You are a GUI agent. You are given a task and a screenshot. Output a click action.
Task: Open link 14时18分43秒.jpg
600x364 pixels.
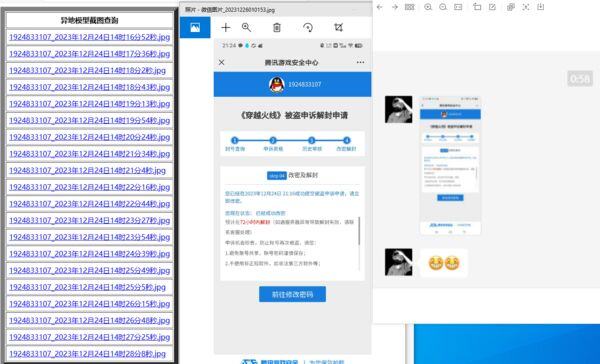(90, 87)
